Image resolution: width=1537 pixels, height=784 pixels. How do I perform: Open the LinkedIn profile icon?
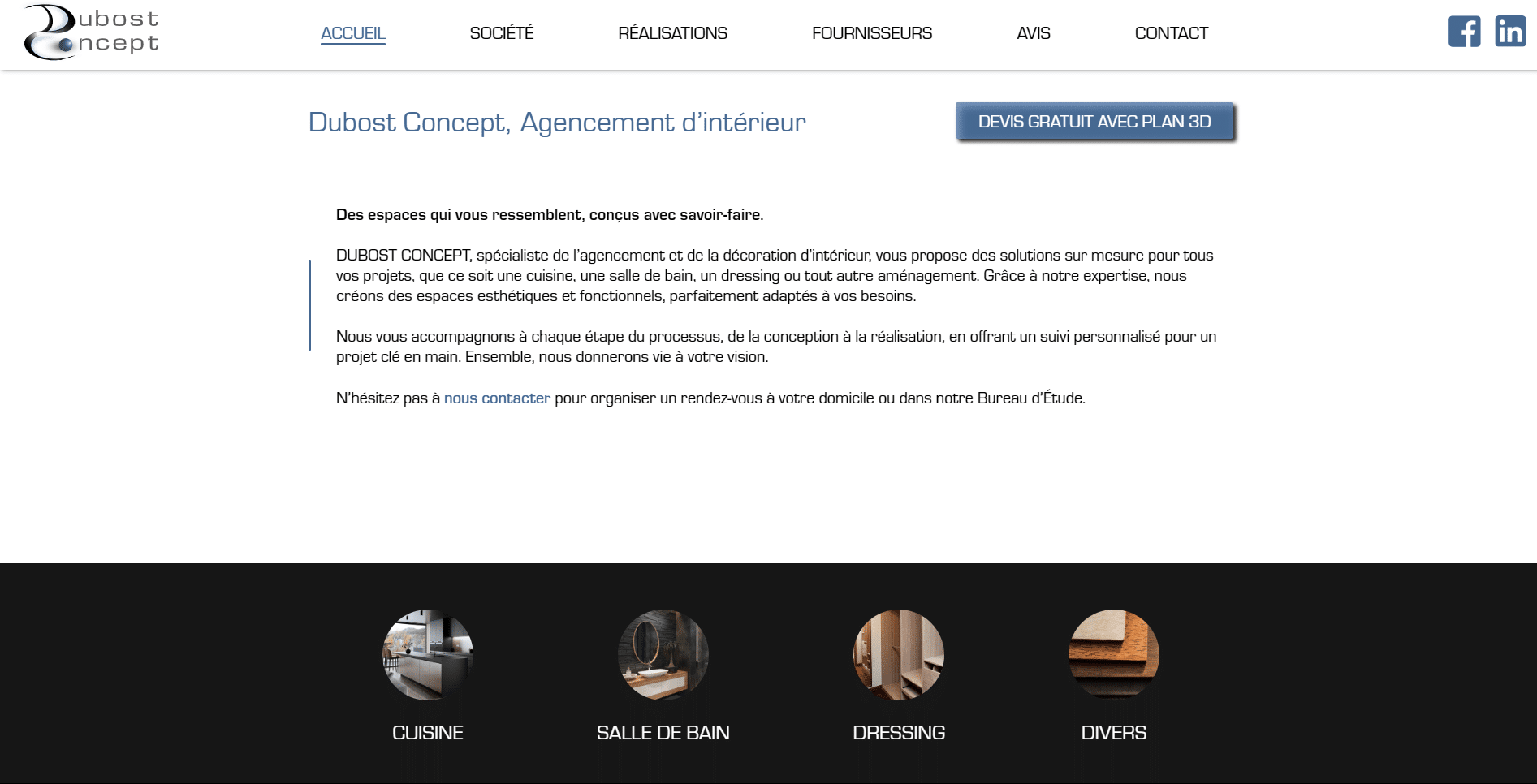pos(1510,32)
